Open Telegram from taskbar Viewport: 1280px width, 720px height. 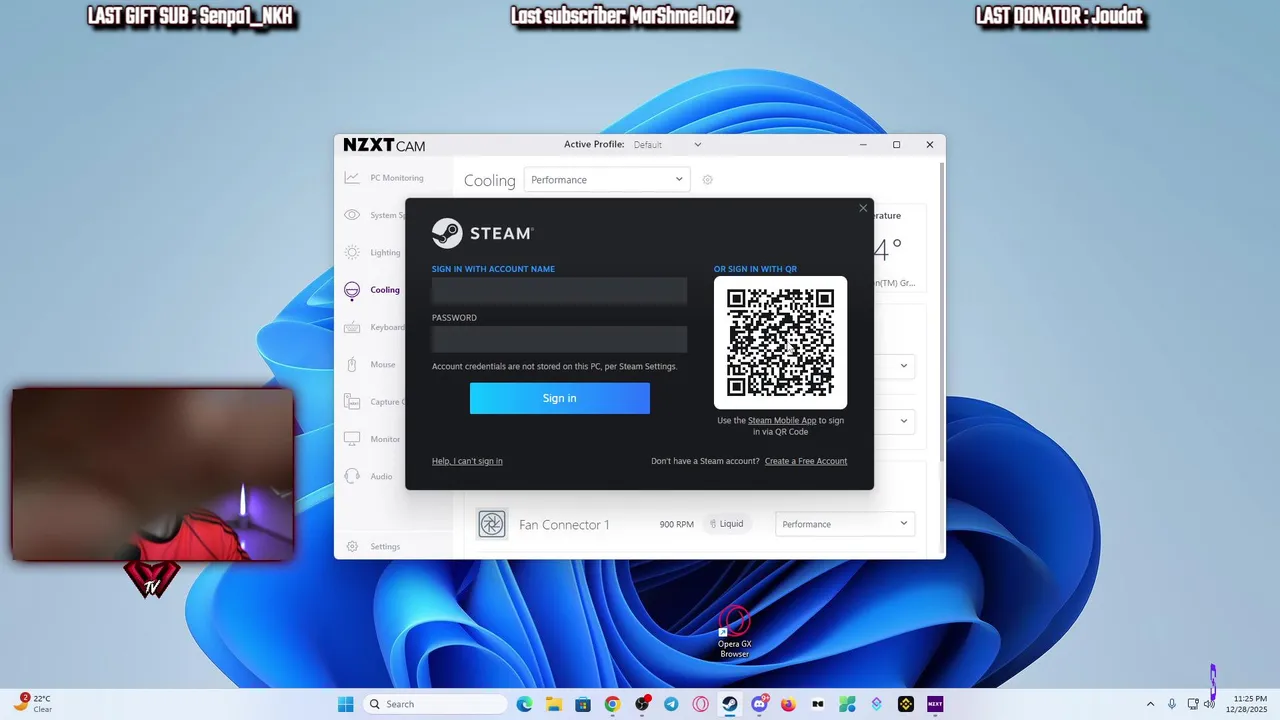click(x=671, y=704)
